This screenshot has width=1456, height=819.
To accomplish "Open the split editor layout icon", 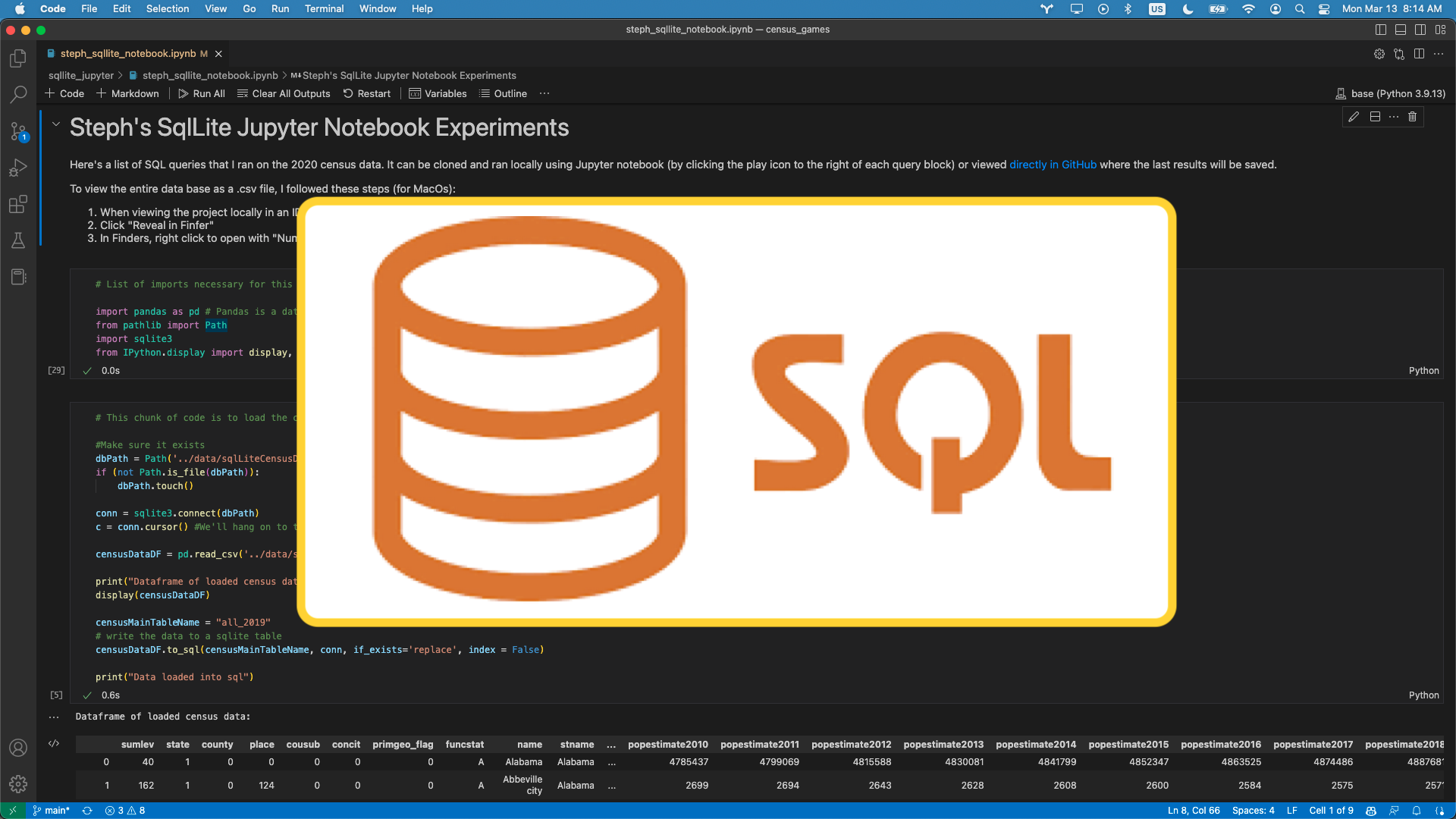I will pos(1419,54).
